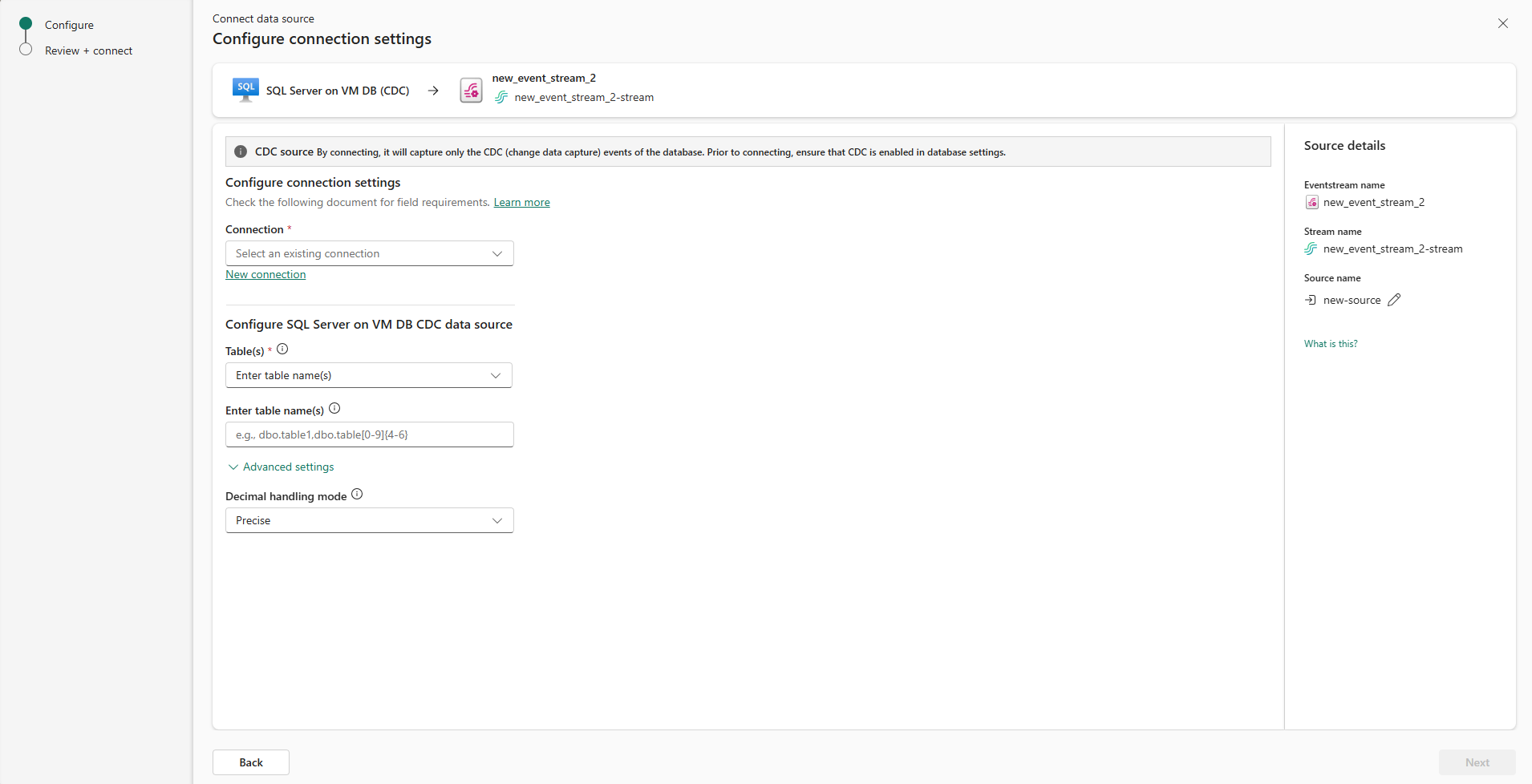Select the Configure step circle
The width and height of the screenshot is (1532, 784).
26,25
